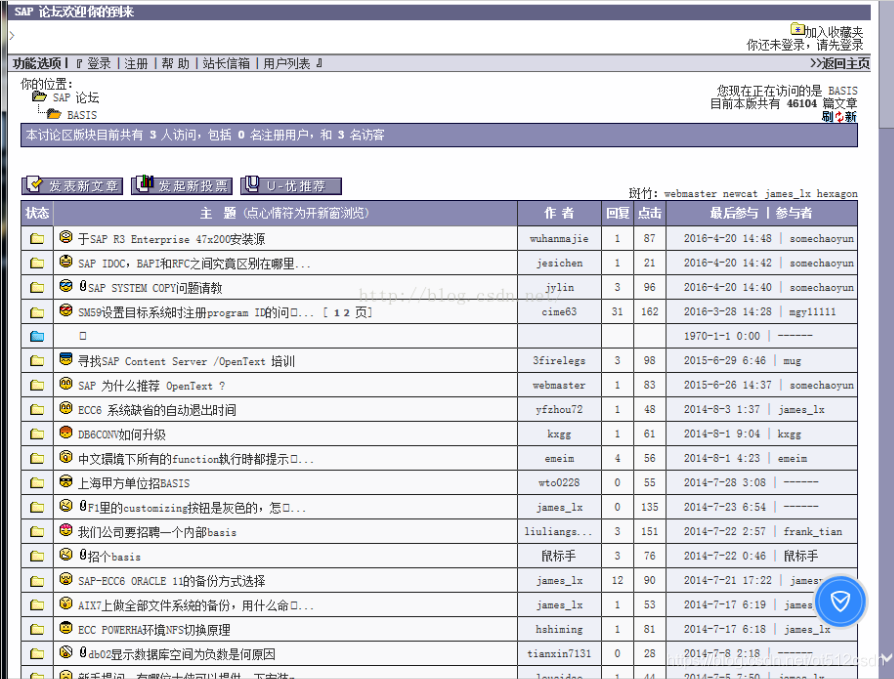This screenshot has width=894, height=679.
Task: Click mood icon of SAP-ECC6 ORACLE thread
Action: click(66, 579)
